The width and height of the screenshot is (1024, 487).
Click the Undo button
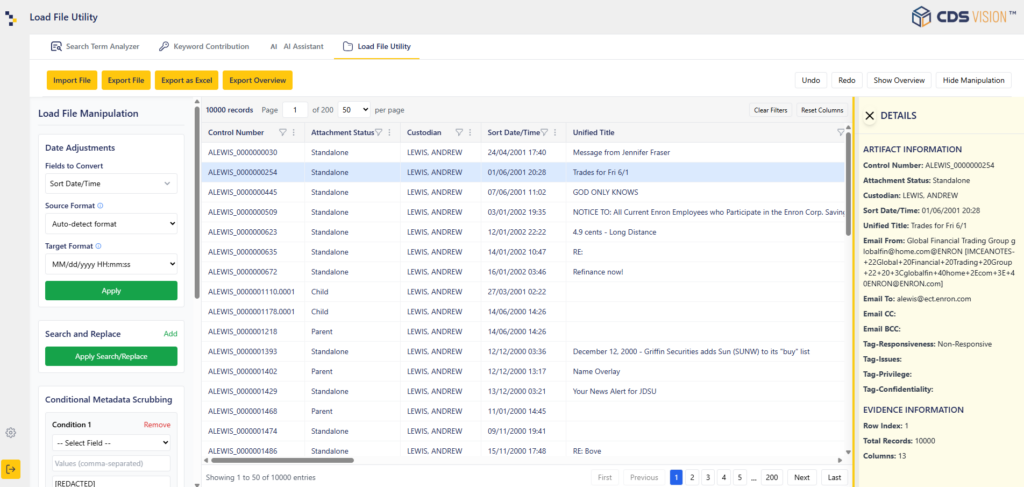pyautogui.click(x=810, y=80)
